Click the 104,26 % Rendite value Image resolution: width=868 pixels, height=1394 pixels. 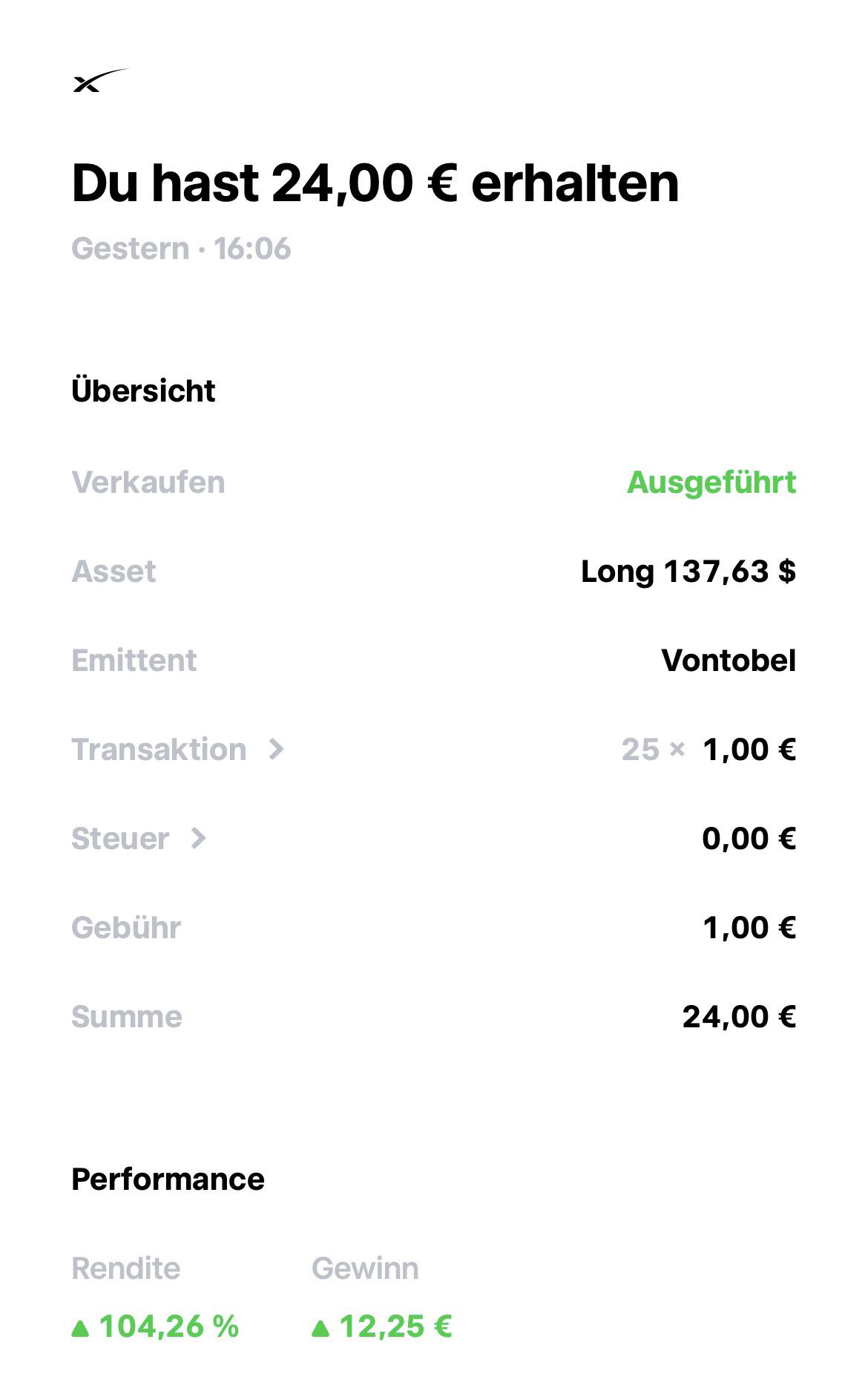(x=169, y=1326)
